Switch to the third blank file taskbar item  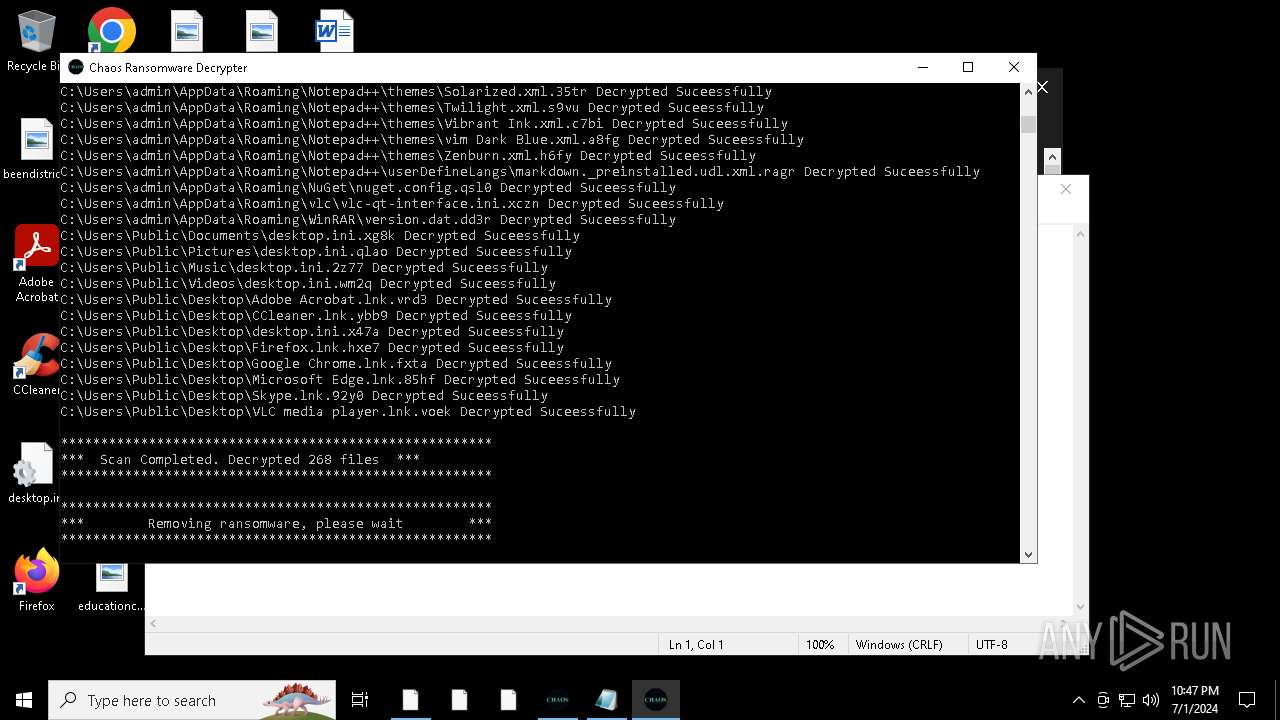[508, 700]
